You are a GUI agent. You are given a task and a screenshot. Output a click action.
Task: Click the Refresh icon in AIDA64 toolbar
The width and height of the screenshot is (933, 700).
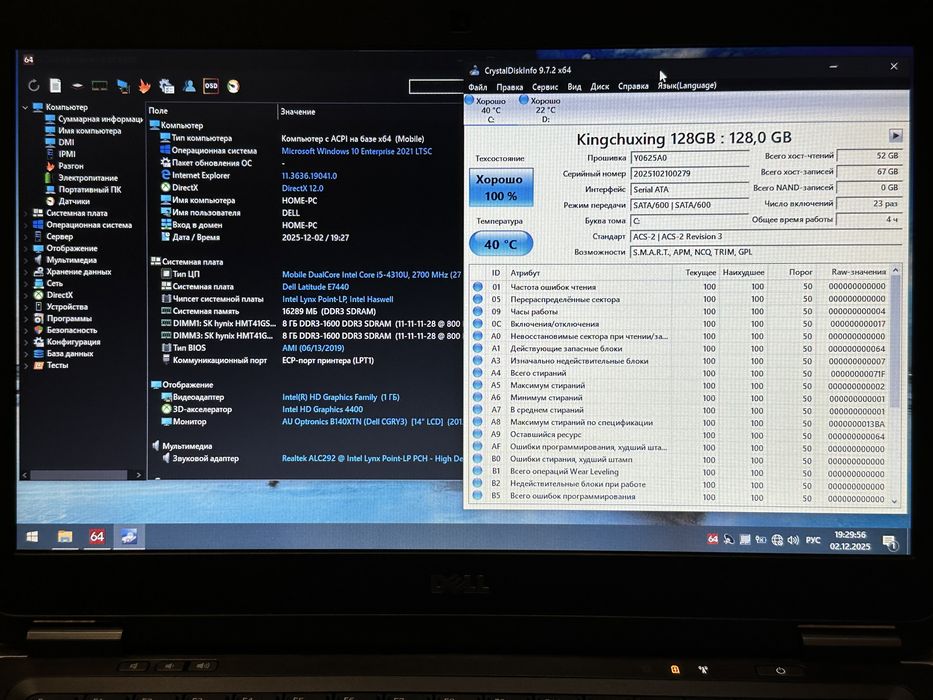pyautogui.click(x=34, y=86)
